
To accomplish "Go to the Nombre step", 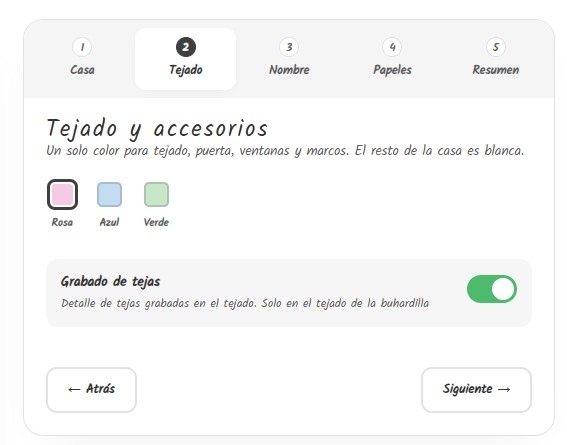I will pos(289,59).
